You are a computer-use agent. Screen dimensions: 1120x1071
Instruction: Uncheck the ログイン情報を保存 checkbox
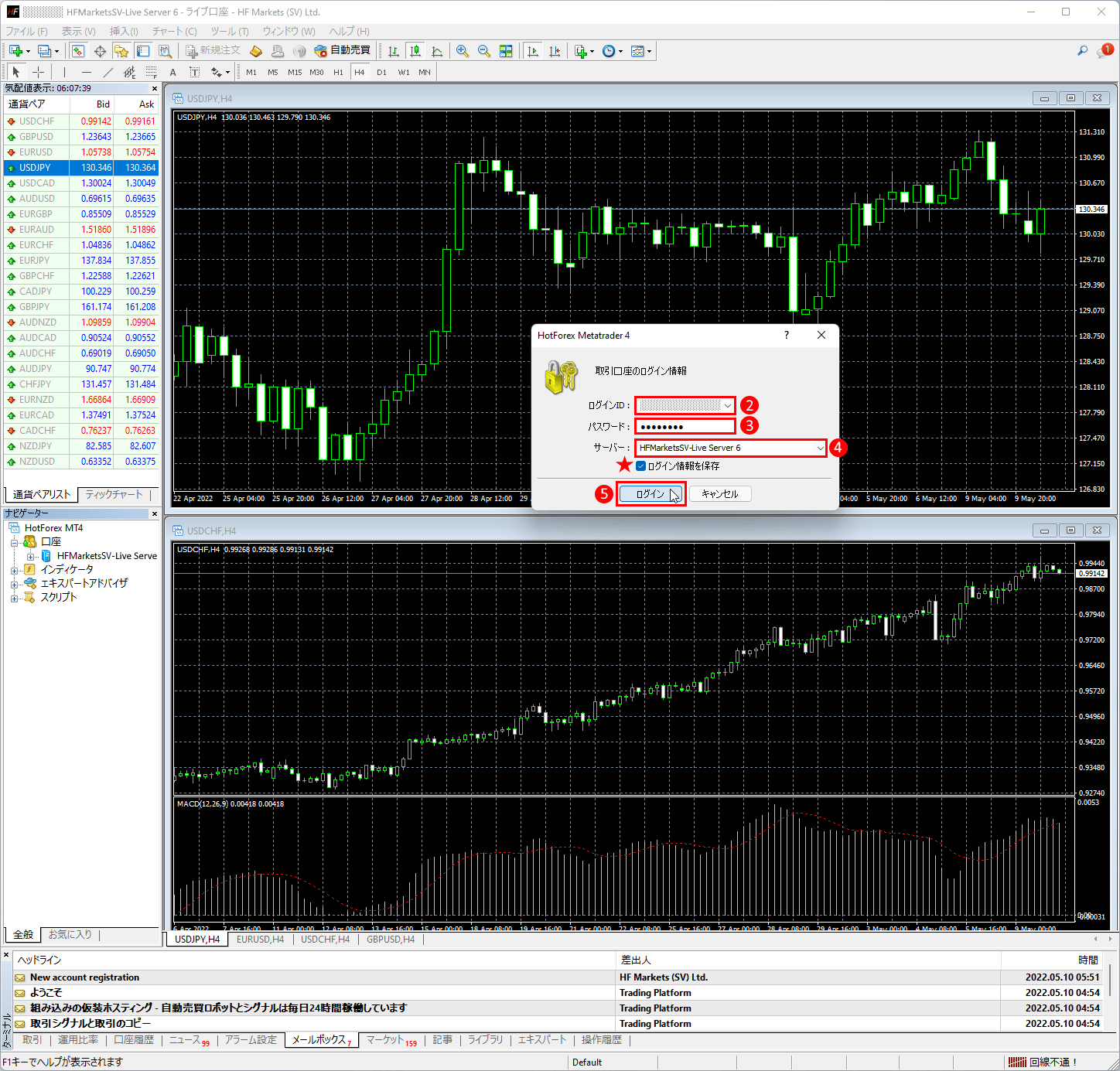640,466
